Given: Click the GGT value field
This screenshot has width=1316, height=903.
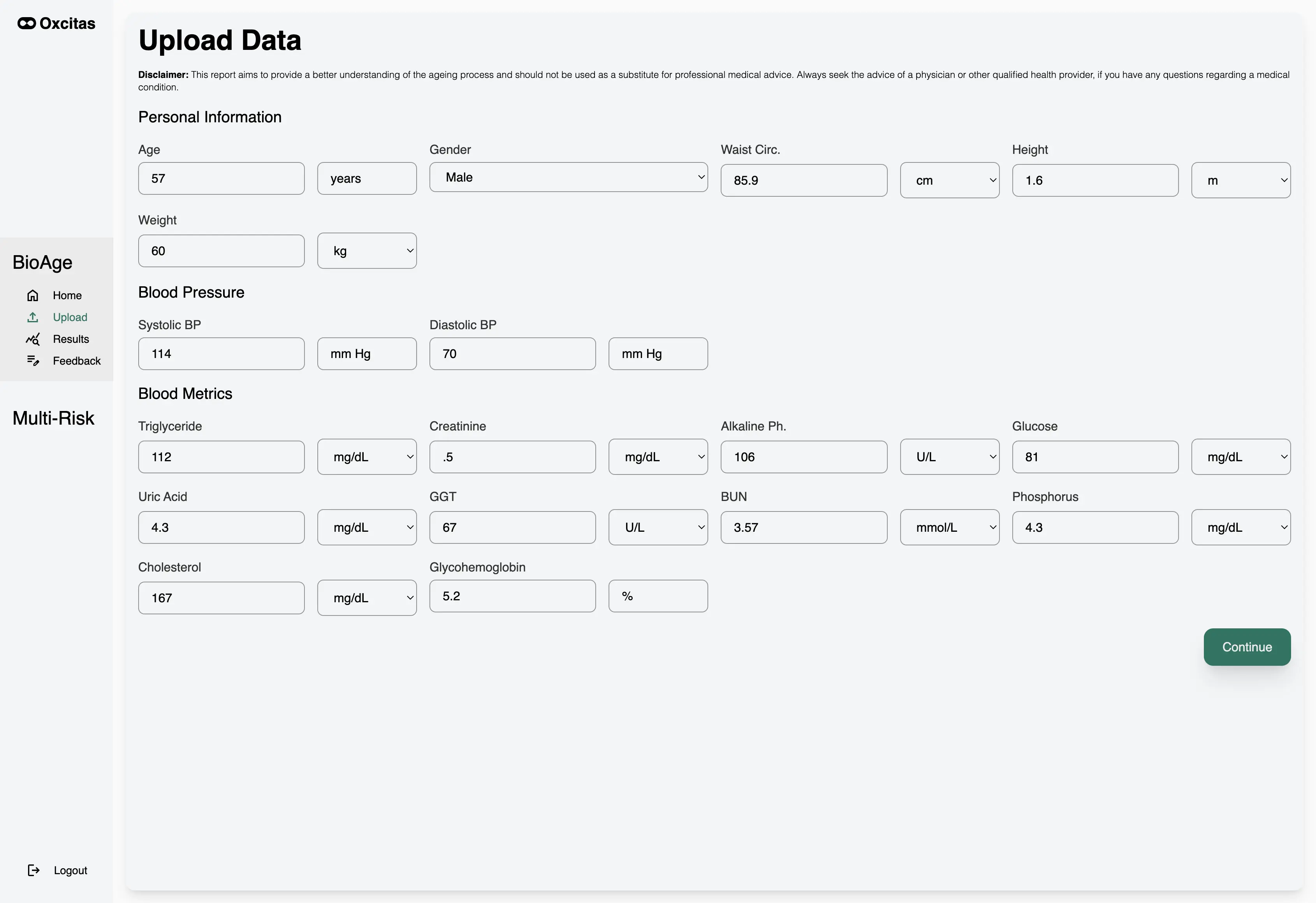Looking at the screenshot, I should coord(512,527).
